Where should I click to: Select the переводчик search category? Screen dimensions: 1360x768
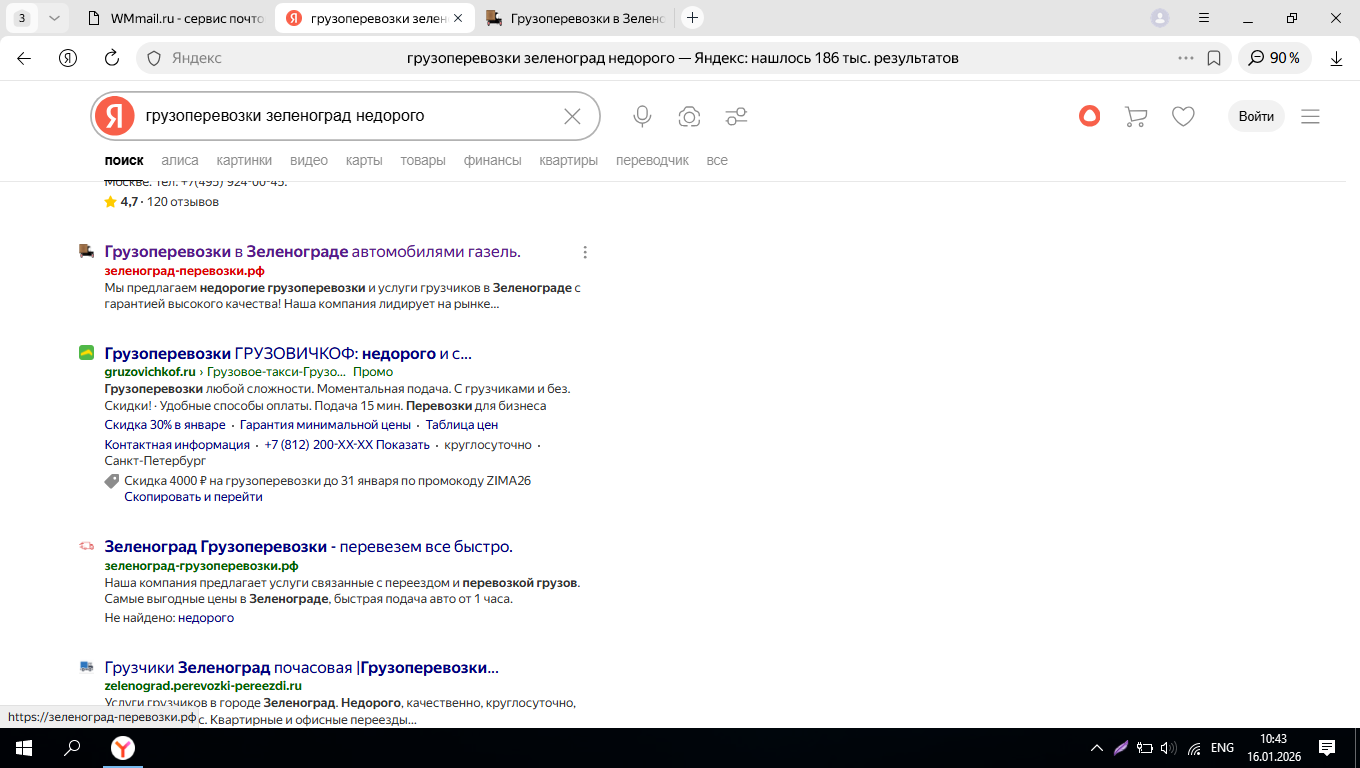pos(652,160)
